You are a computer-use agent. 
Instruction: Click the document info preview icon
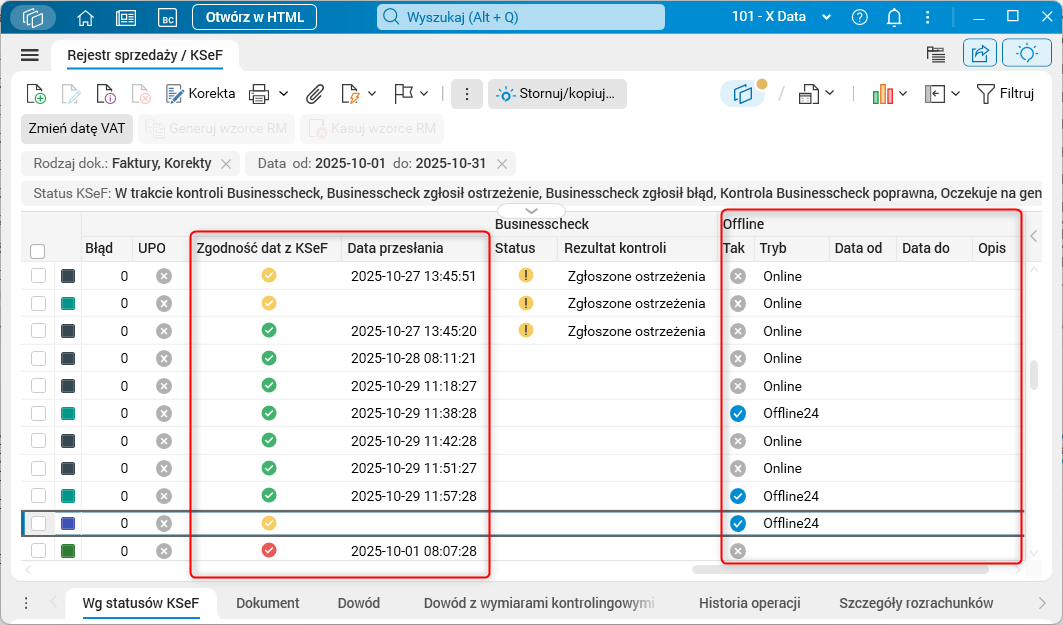click(106, 94)
